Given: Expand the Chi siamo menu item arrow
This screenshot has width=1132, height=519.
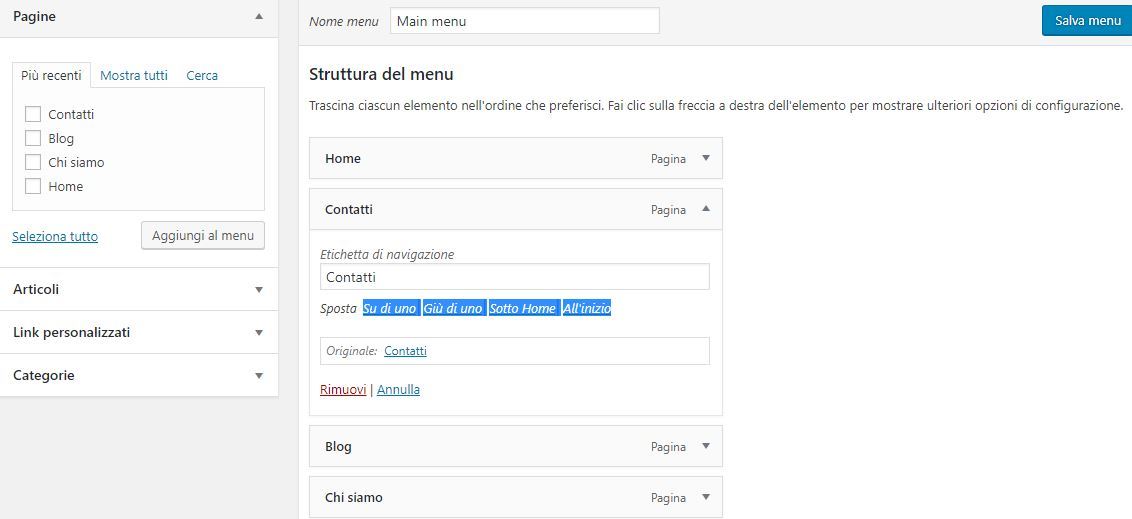Looking at the screenshot, I should (x=706, y=497).
